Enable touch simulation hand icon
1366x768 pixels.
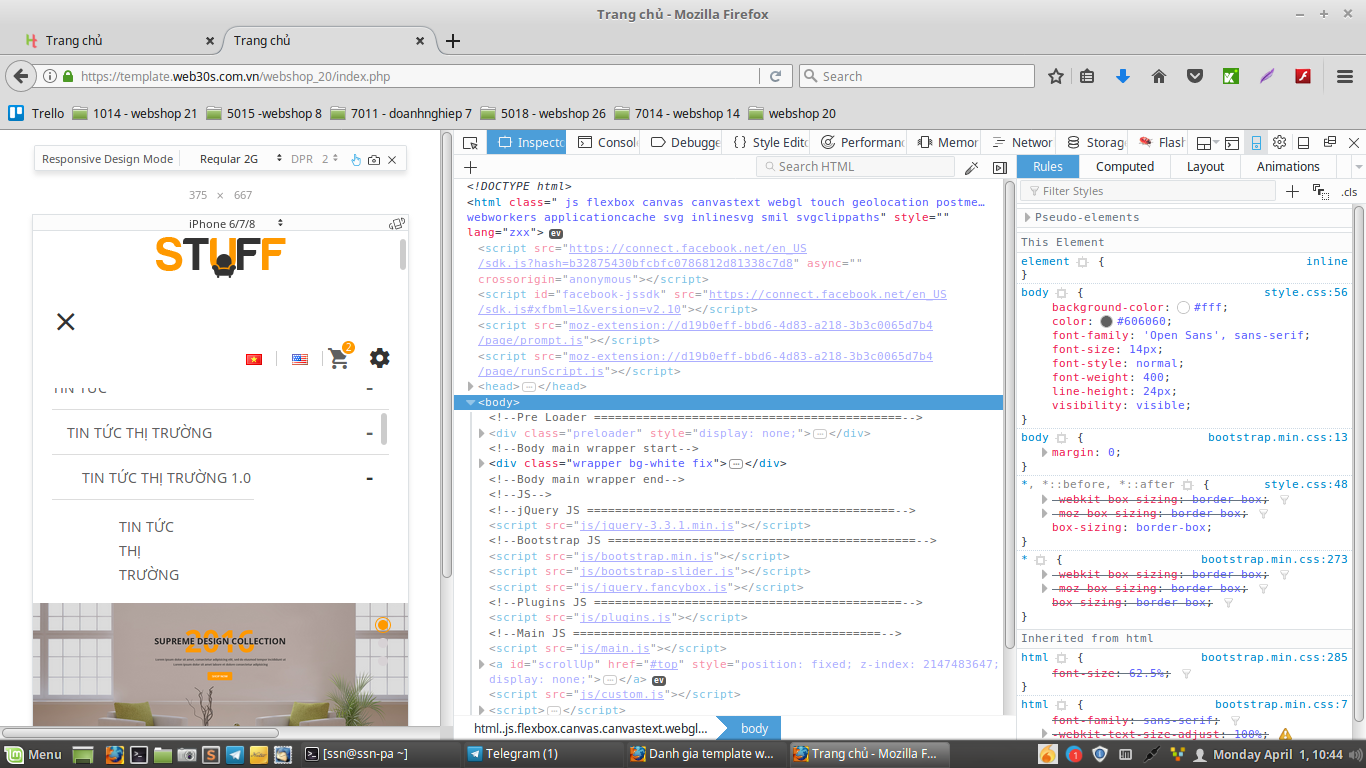[x=356, y=160]
